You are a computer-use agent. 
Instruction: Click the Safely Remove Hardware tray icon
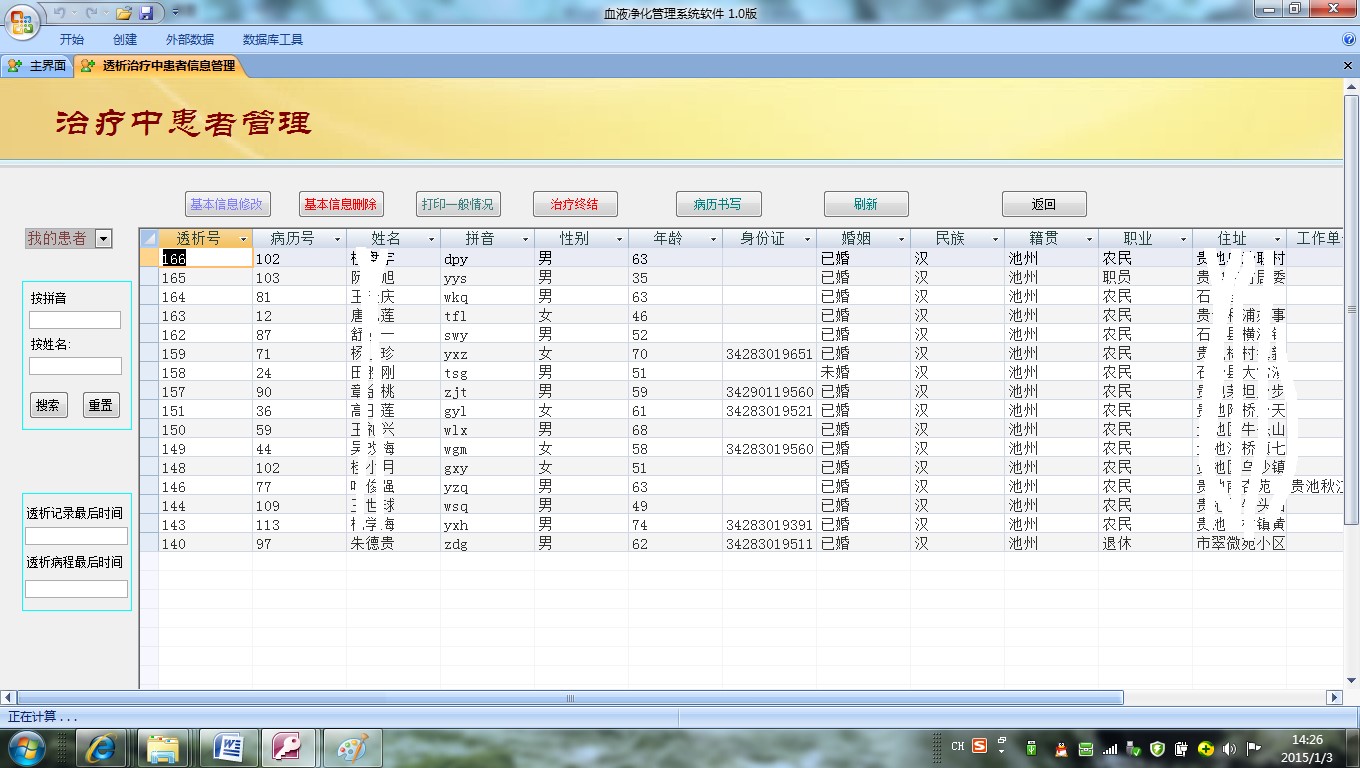click(1134, 749)
